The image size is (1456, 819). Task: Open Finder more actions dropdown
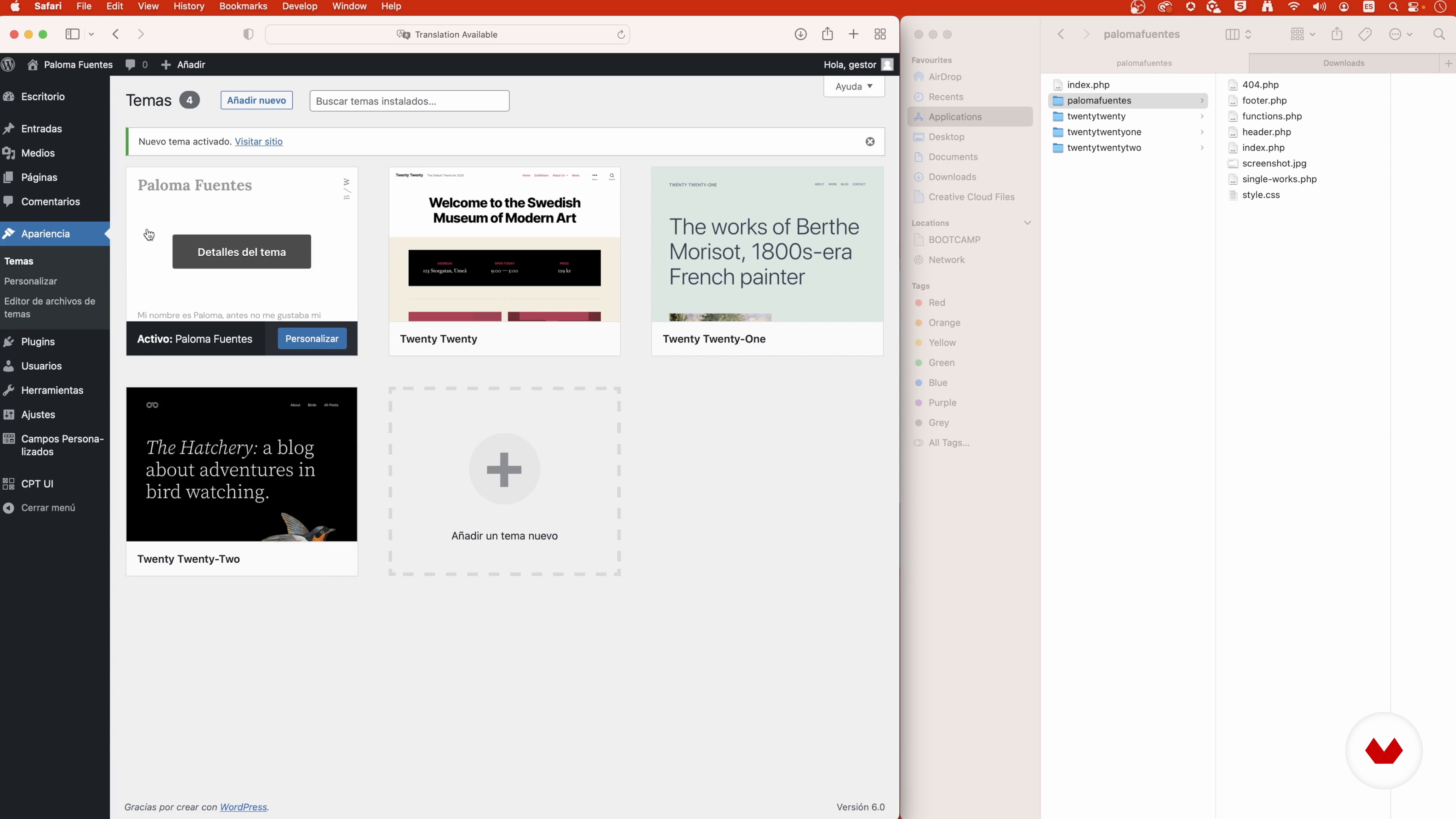pos(1401,35)
